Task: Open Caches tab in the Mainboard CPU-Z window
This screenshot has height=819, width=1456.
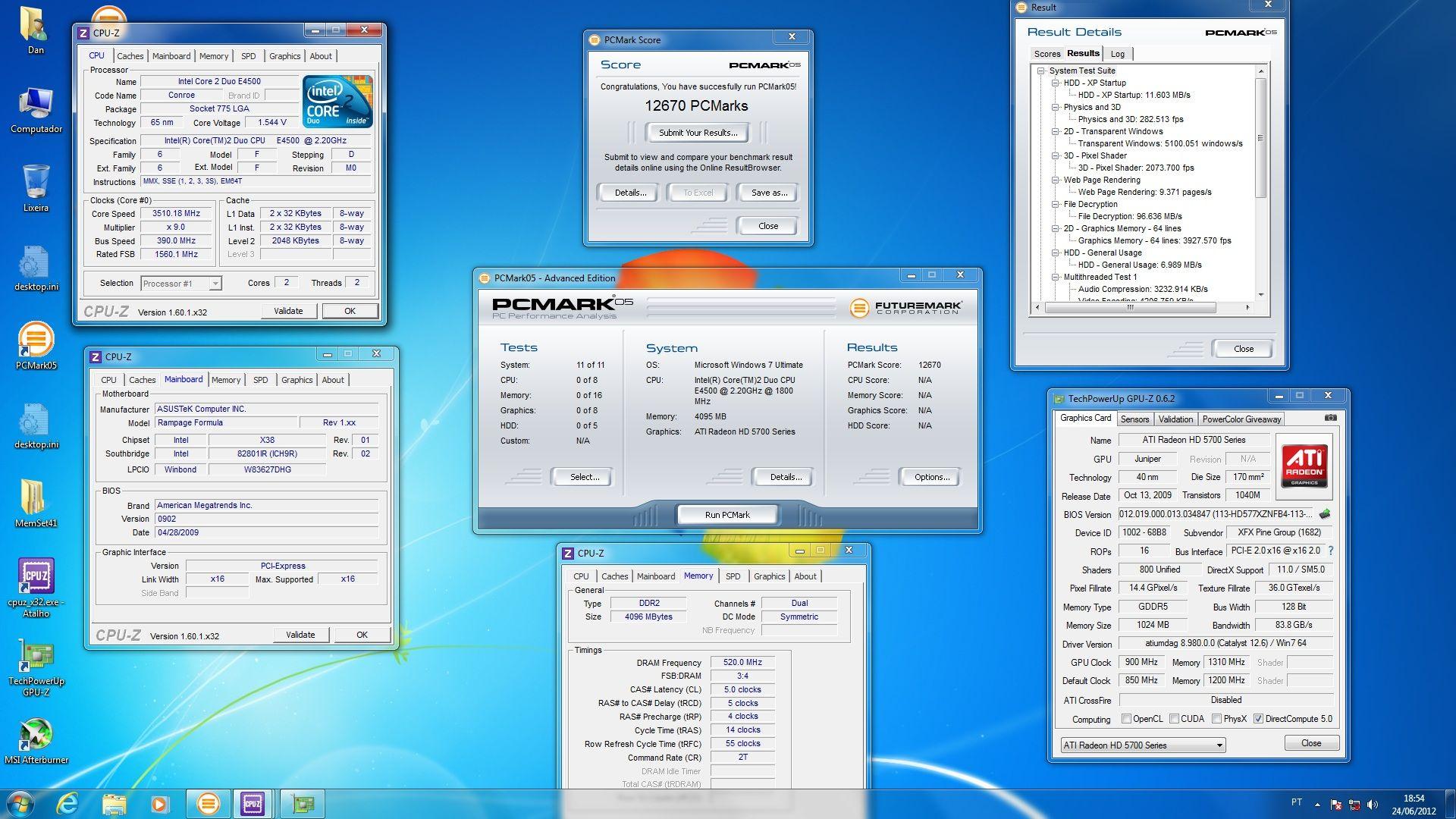Action: click(142, 380)
